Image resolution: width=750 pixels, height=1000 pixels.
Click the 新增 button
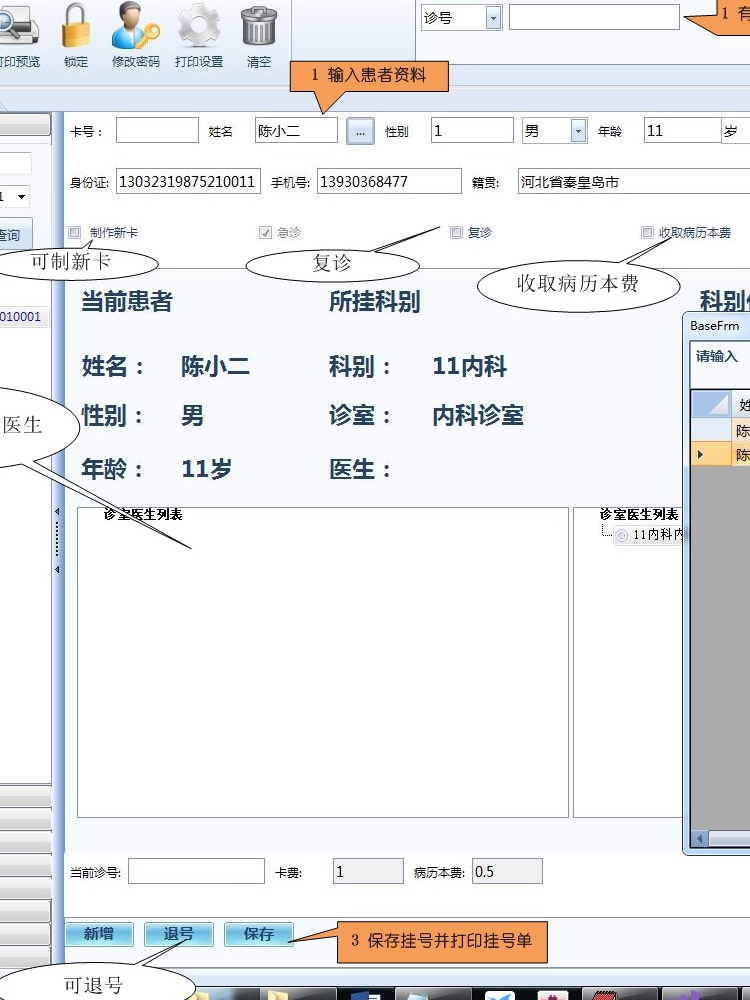coord(99,934)
